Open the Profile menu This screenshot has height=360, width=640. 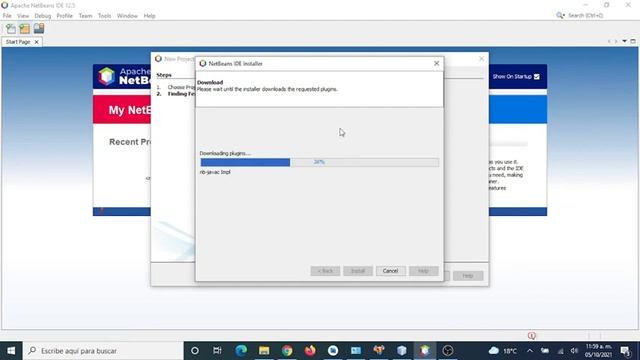coord(64,16)
